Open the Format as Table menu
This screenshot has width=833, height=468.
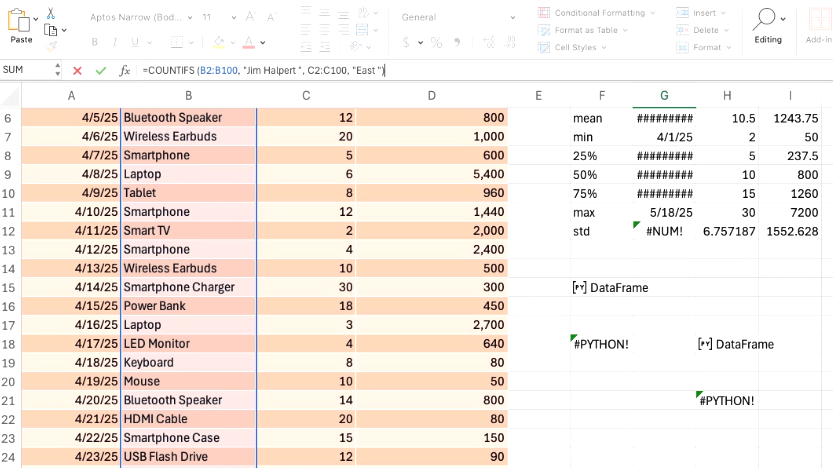tap(583, 30)
